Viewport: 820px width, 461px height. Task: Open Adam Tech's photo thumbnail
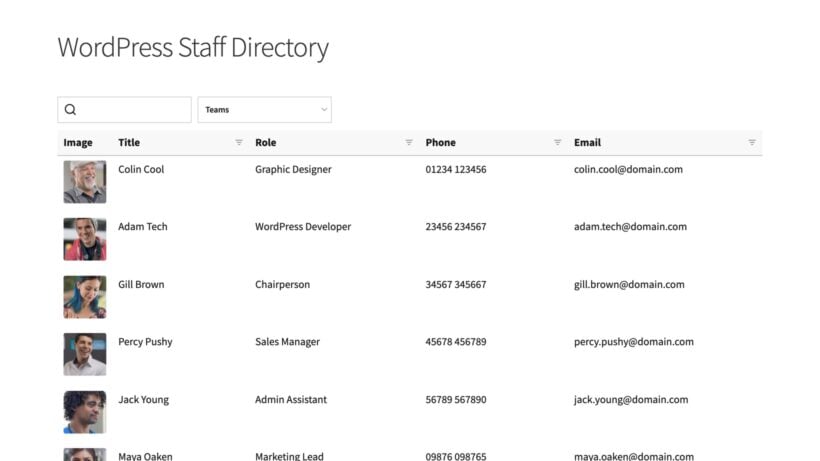(x=85, y=239)
